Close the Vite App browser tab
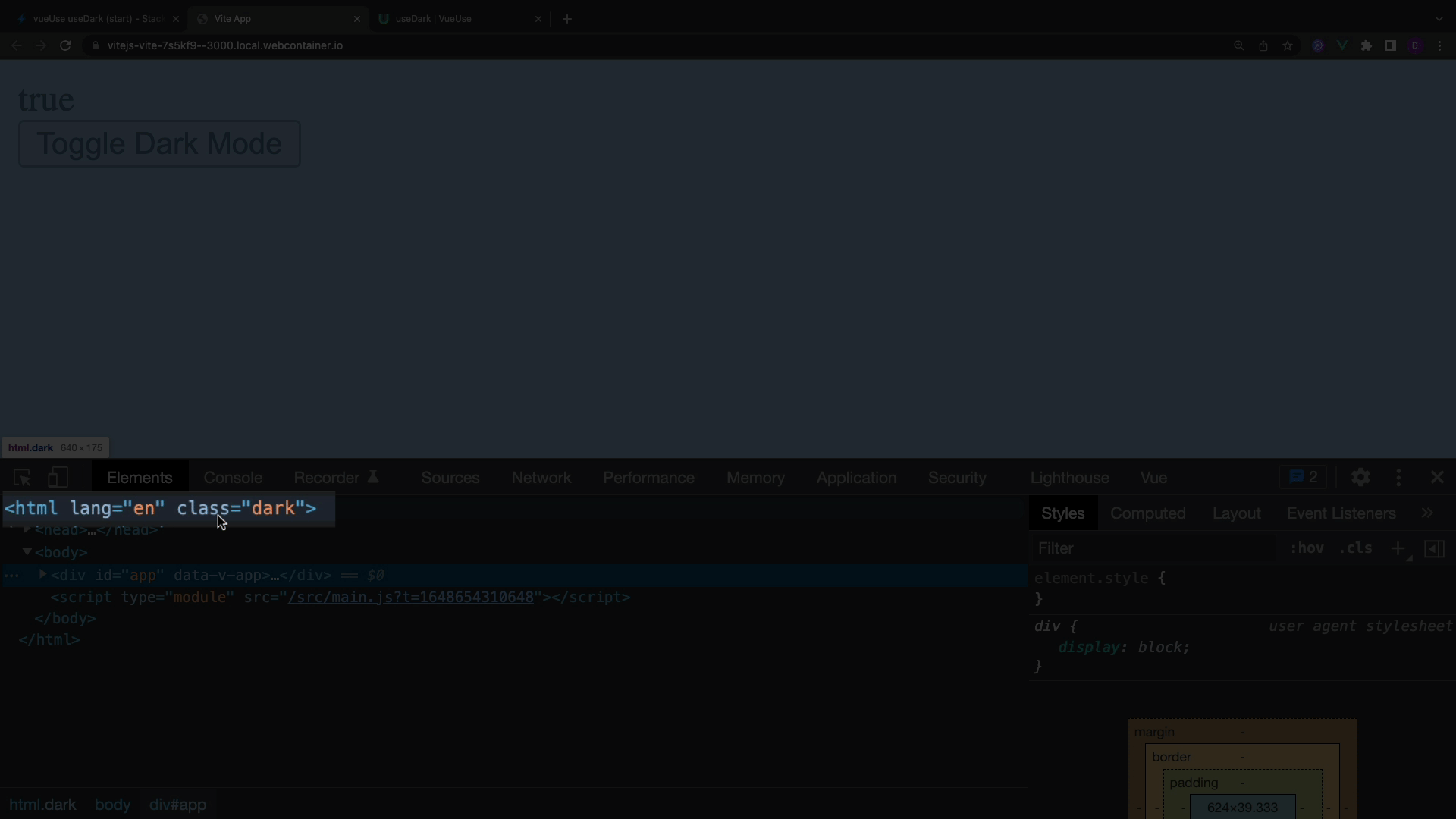The height and width of the screenshot is (819, 1456). pyautogui.click(x=357, y=19)
